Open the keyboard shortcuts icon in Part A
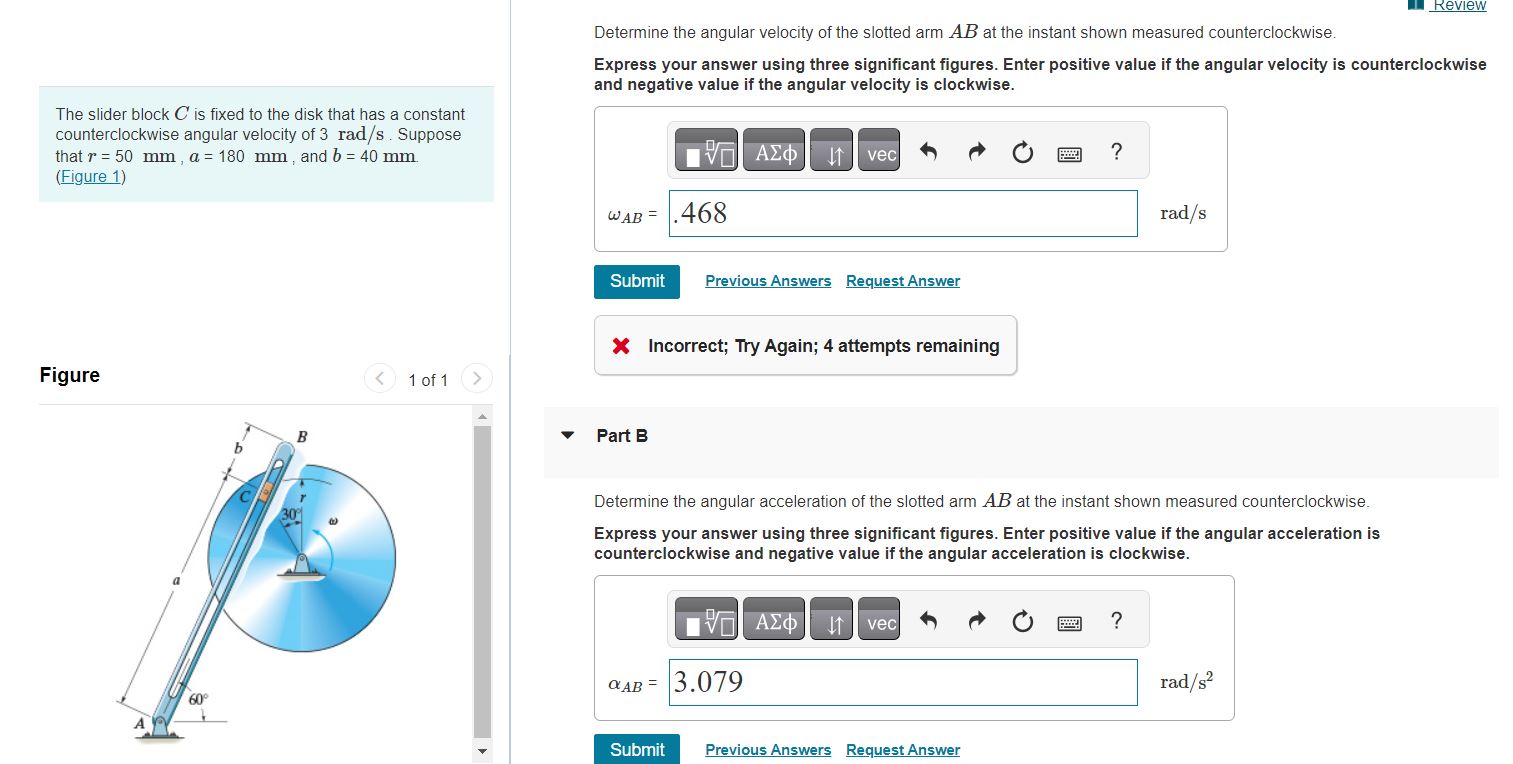The image size is (1513, 764). tap(1068, 151)
